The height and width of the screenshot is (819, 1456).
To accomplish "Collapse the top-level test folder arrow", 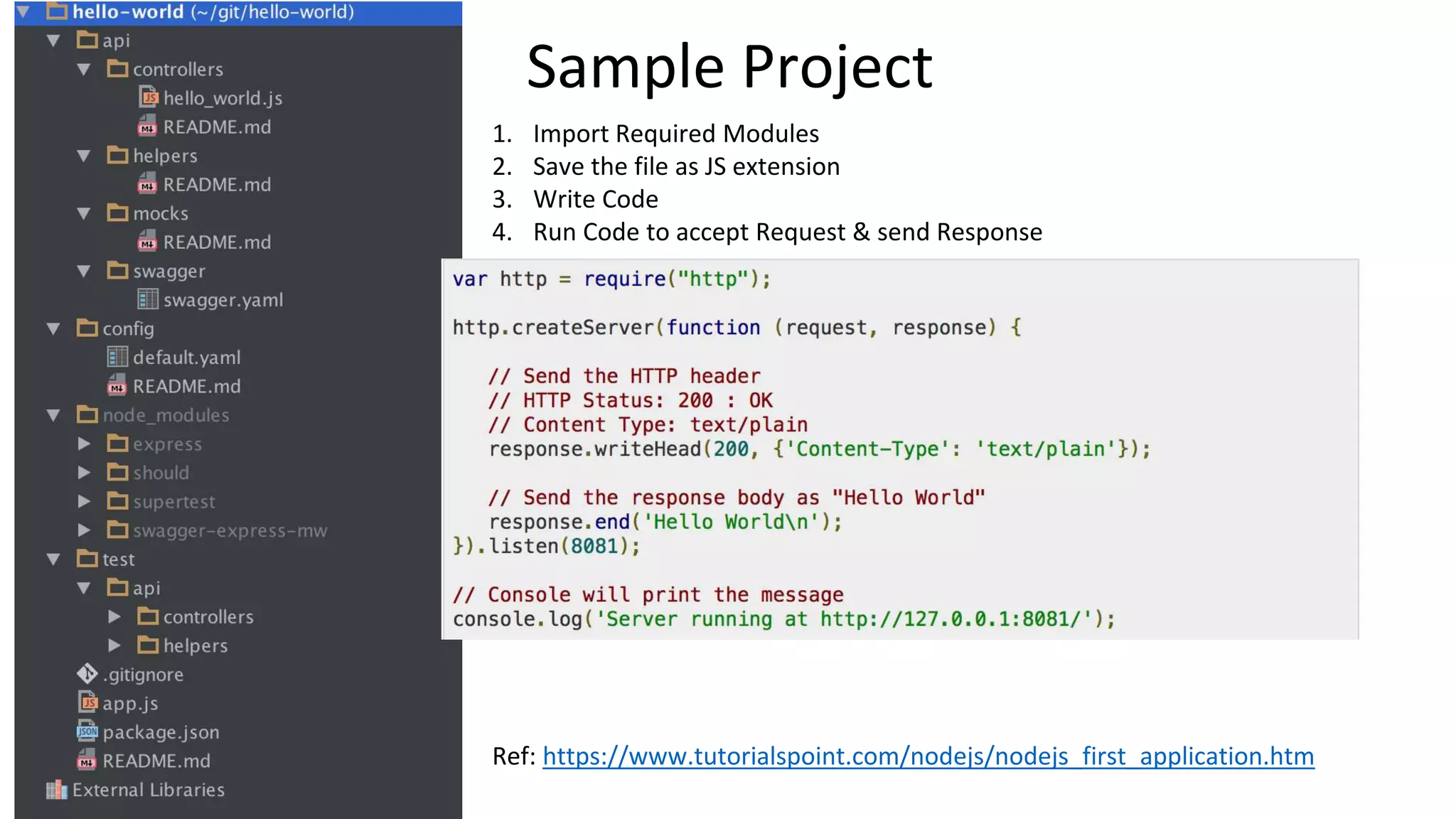I will click(53, 560).
